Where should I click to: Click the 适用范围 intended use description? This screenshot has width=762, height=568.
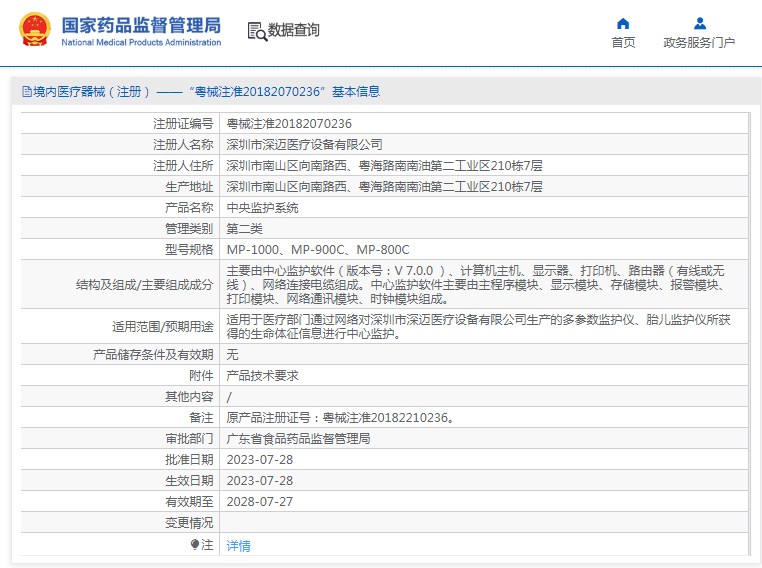[x=479, y=327]
